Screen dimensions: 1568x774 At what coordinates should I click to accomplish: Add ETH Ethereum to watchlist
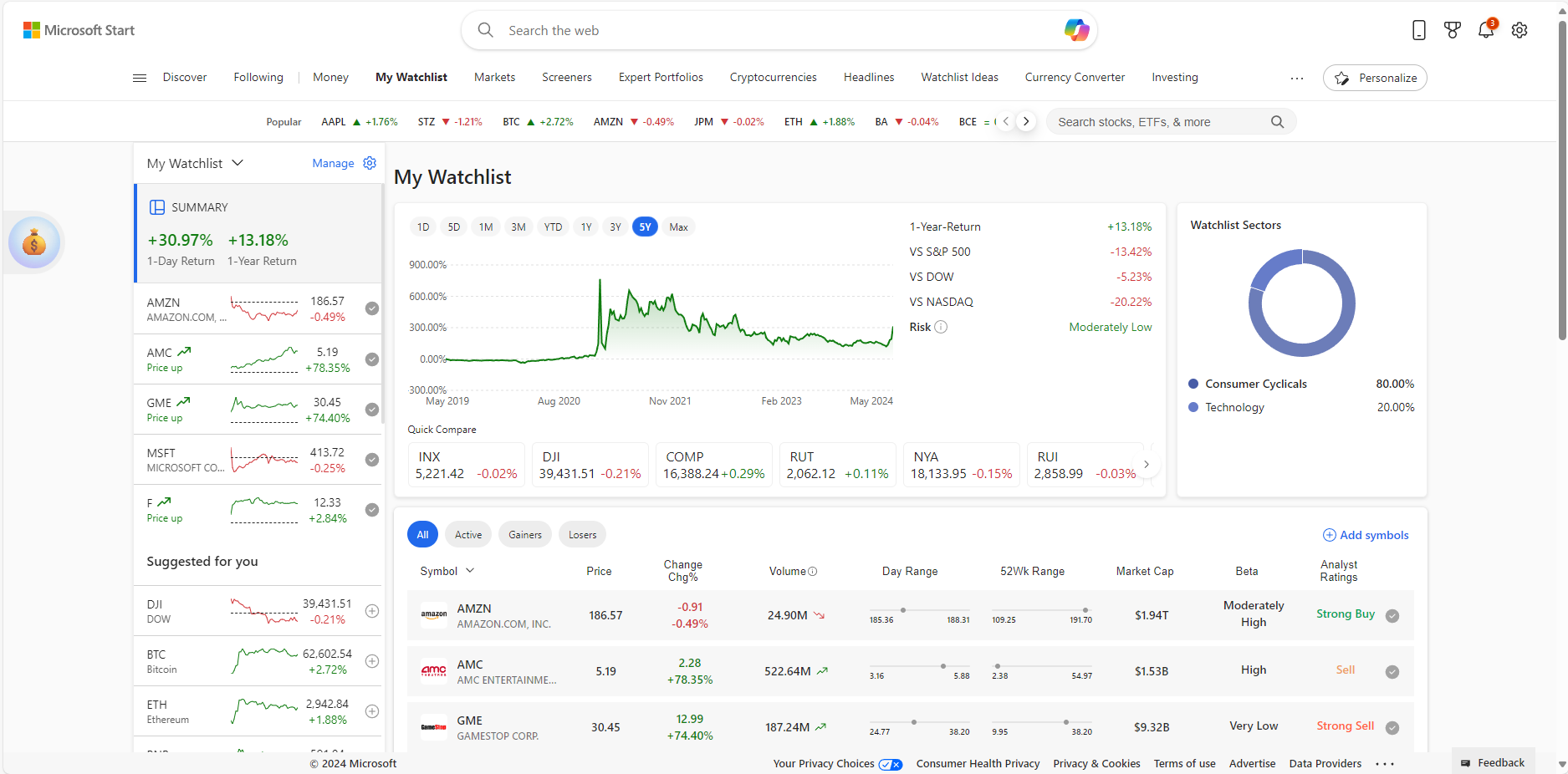(372, 711)
